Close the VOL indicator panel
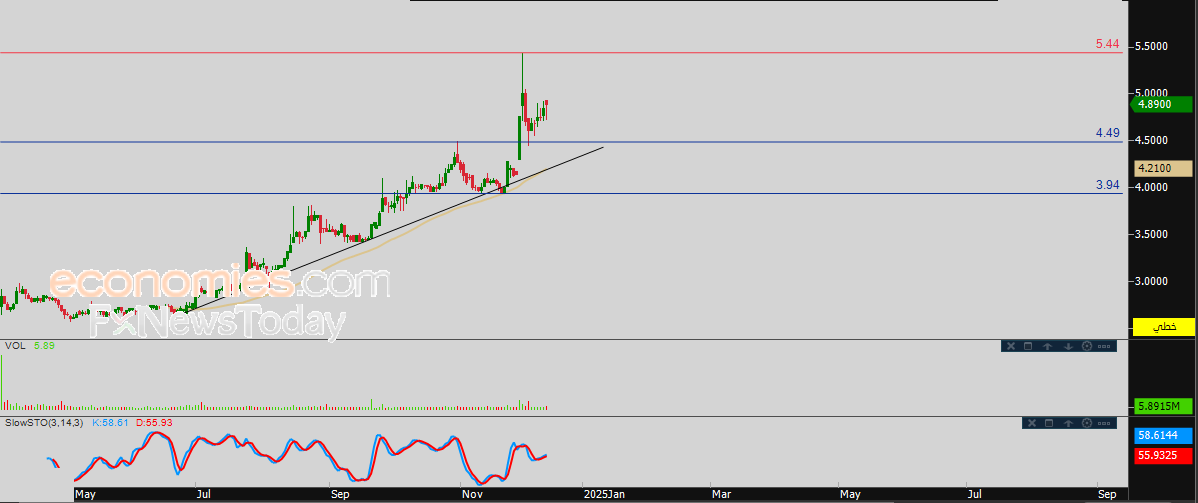This screenshot has height=503, width=1198. [x=1010, y=346]
